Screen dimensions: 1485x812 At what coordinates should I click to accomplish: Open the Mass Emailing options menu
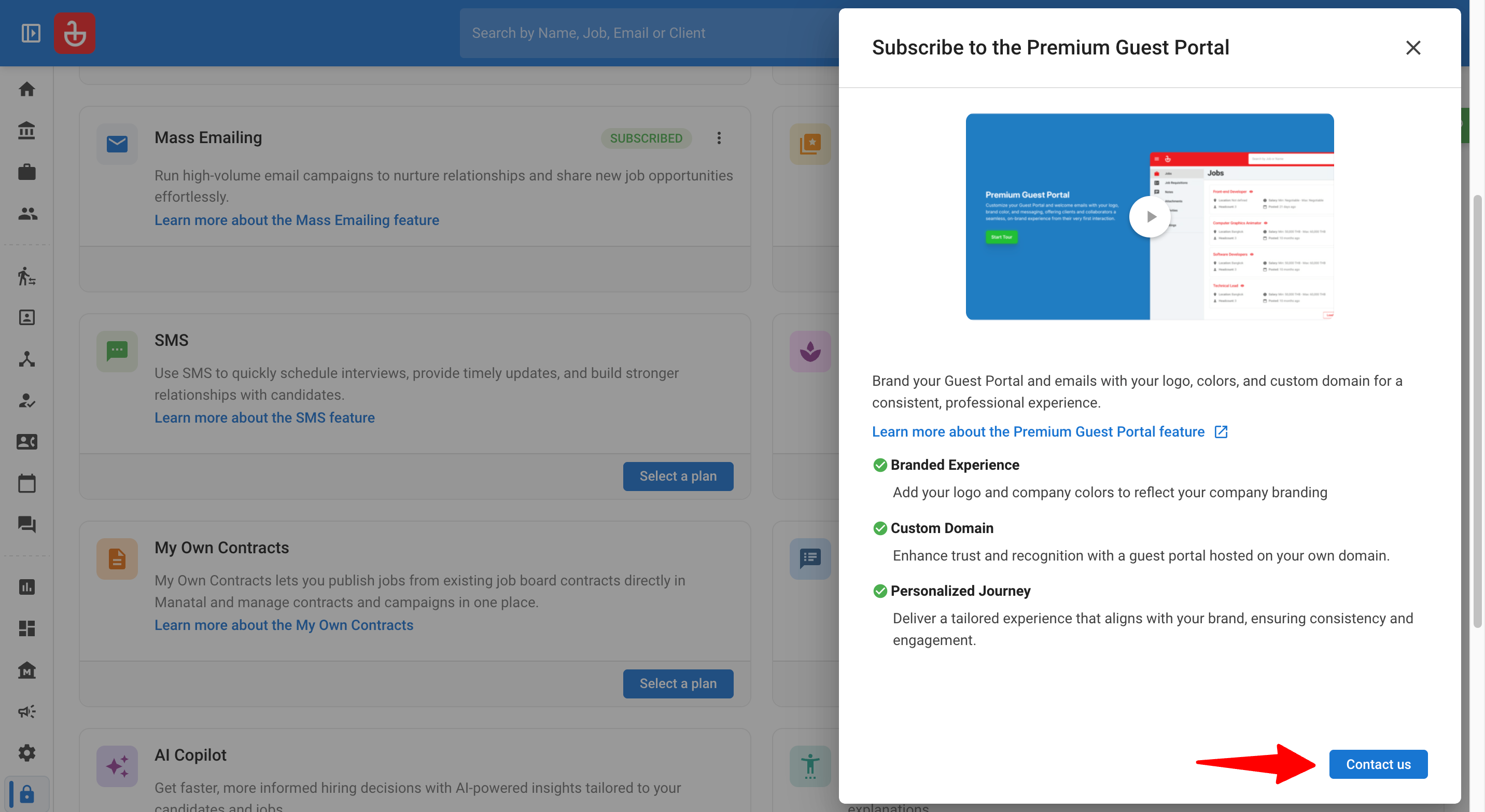tap(718, 138)
